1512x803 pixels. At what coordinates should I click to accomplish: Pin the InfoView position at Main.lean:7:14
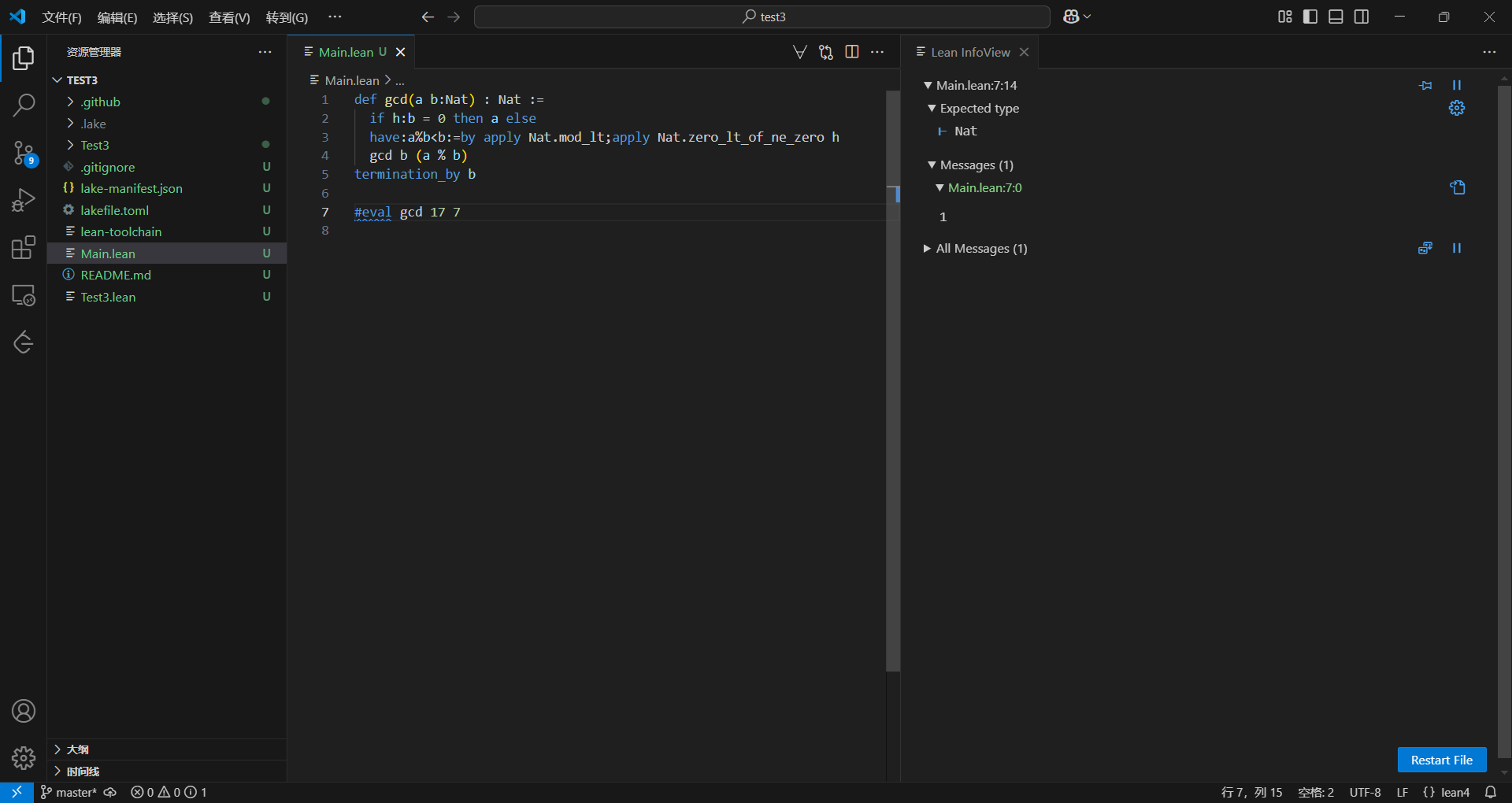1425,85
